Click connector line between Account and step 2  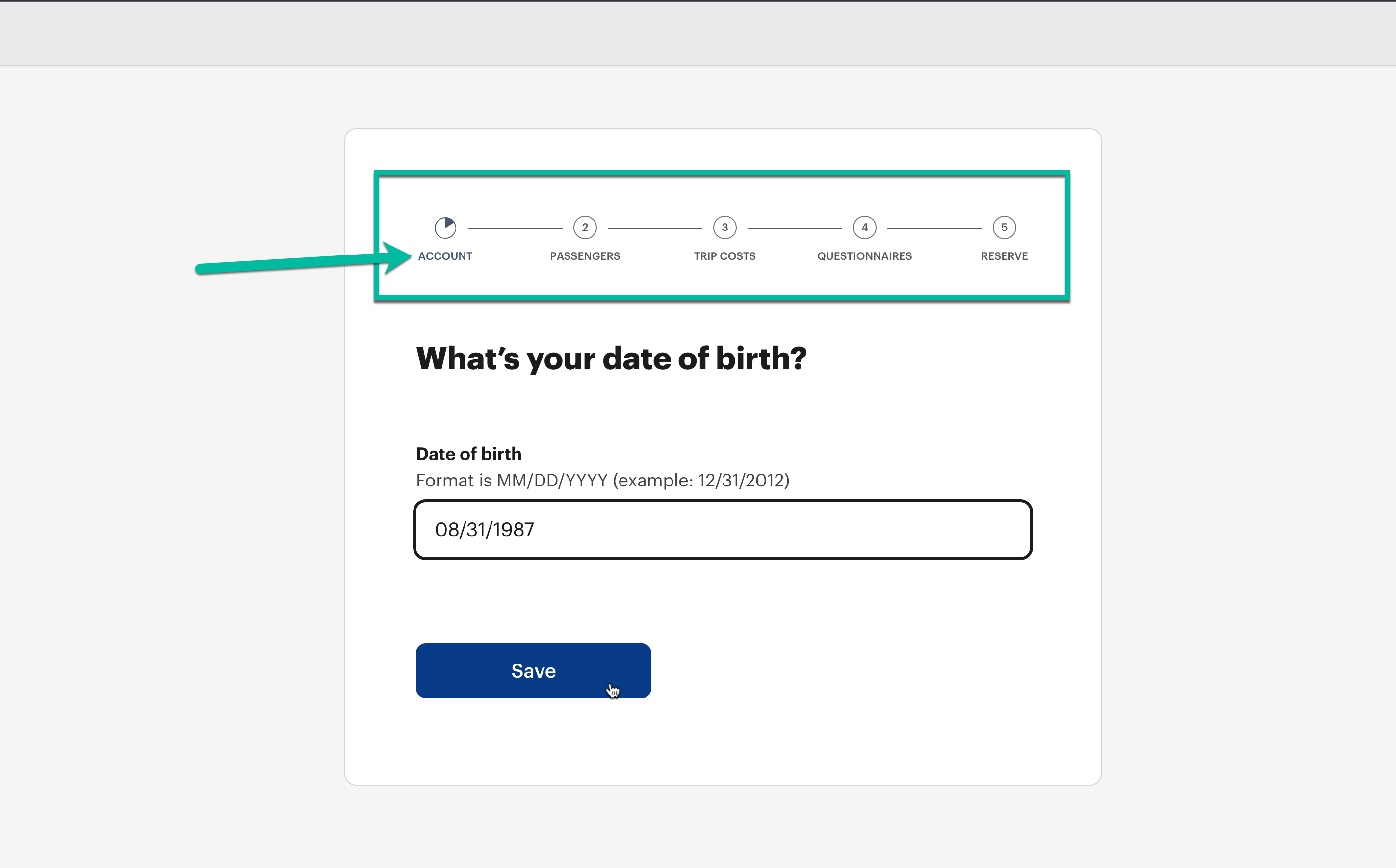click(x=515, y=229)
